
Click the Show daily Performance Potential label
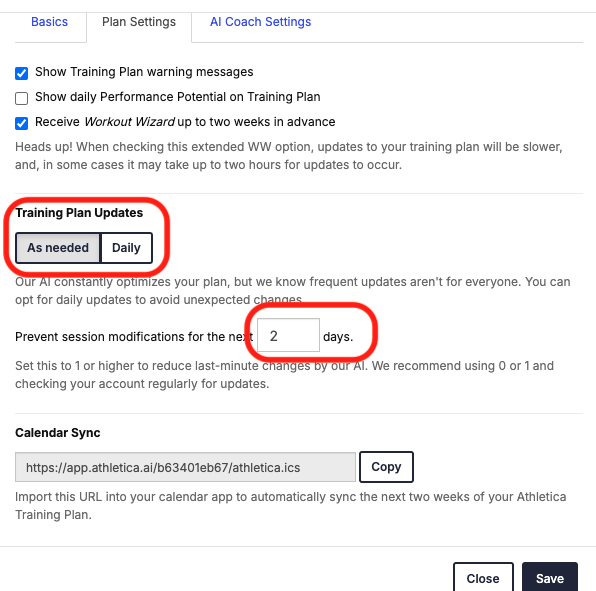coord(178,97)
